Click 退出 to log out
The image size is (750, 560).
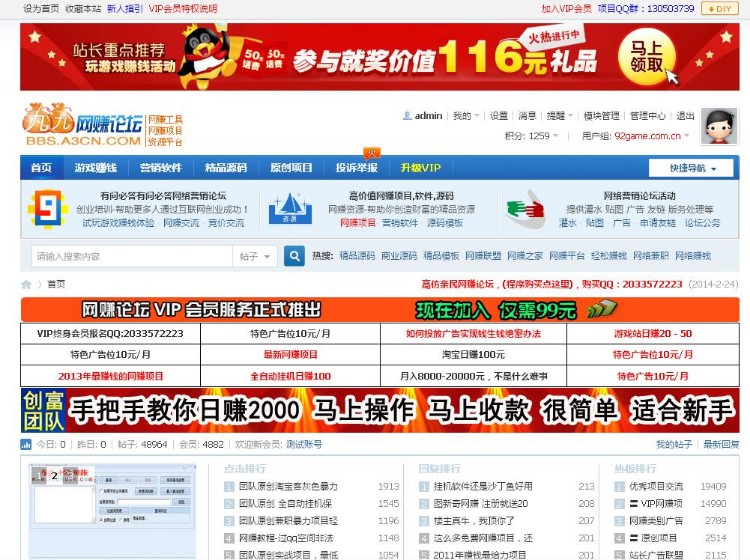685,116
